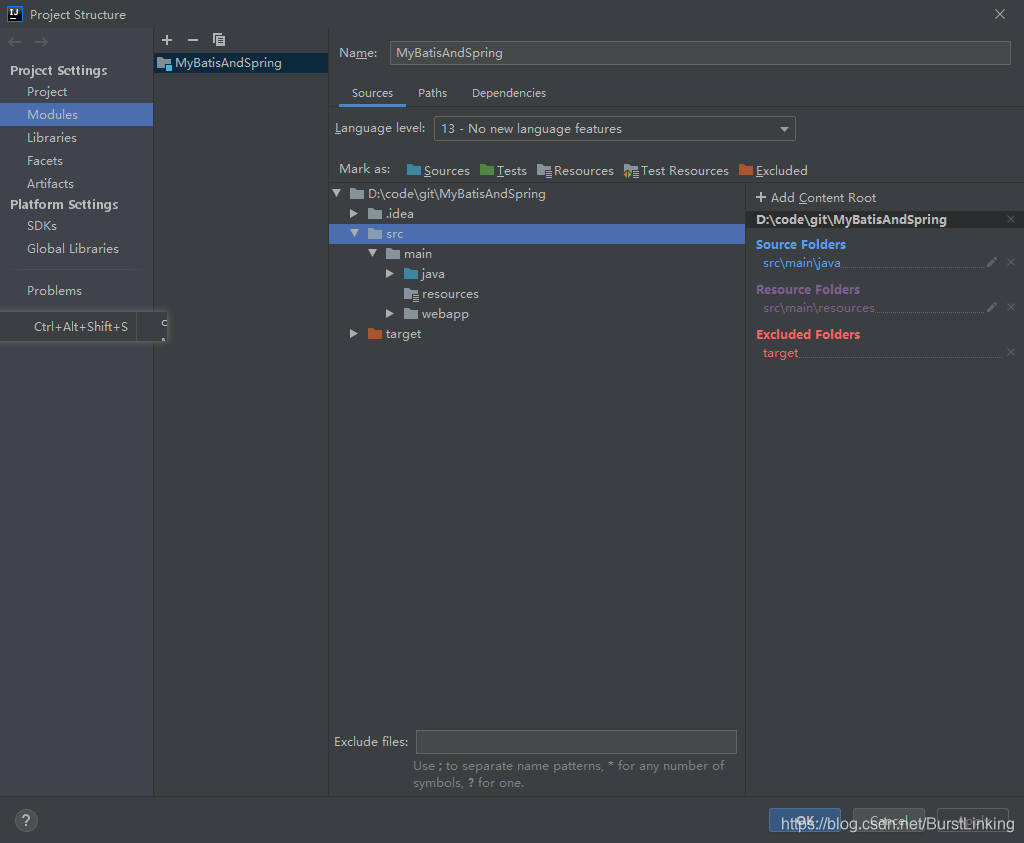
Task: Expand the java folder
Action: [390, 274]
